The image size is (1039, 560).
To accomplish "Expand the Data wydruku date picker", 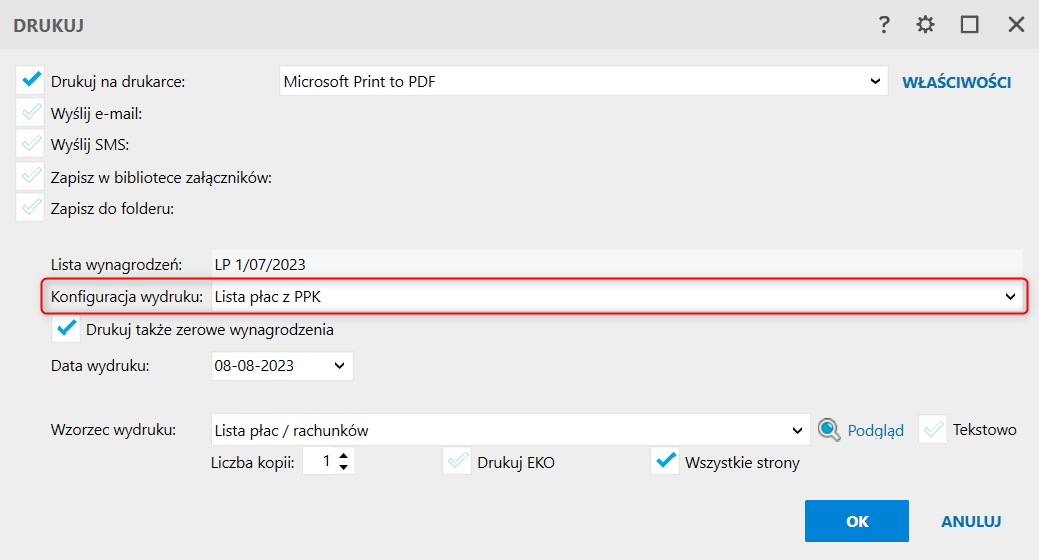I will pyautogui.click(x=339, y=366).
